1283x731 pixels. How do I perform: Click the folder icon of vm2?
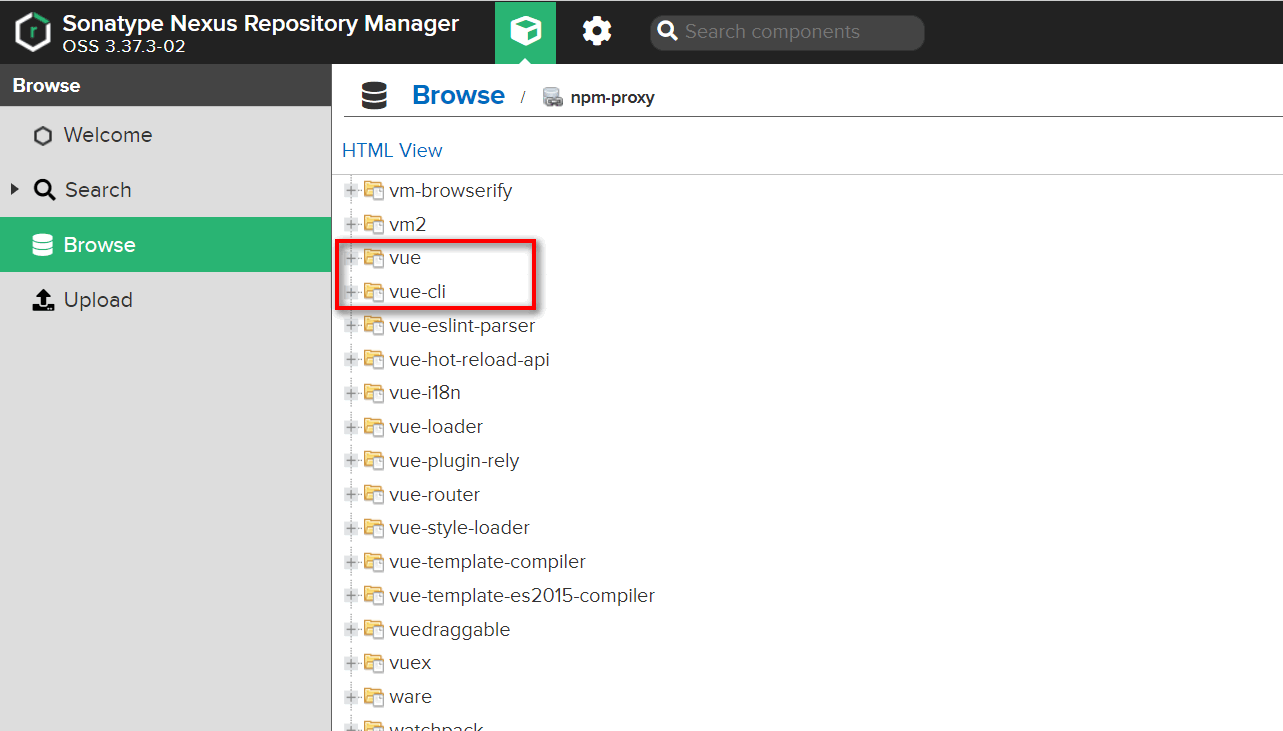374,224
